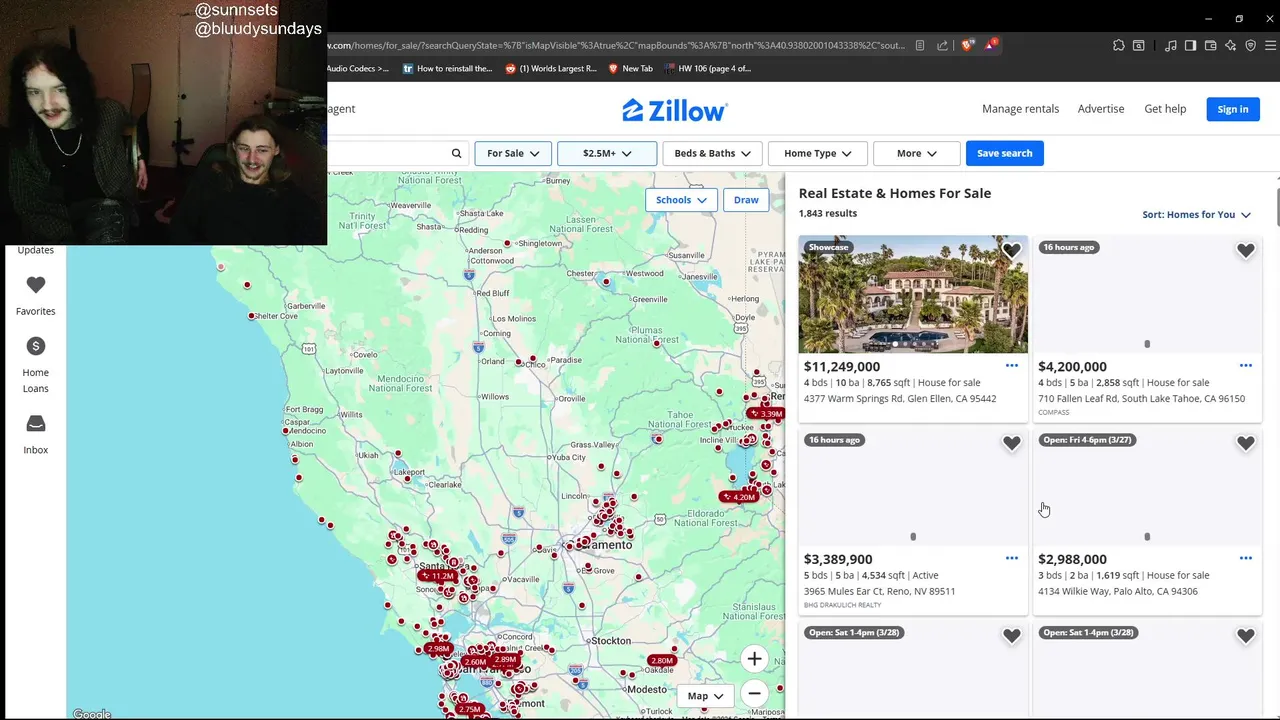Change sort order via Sort: Homes for You
The height and width of the screenshot is (720, 1280).
(x=1196, y=215)
